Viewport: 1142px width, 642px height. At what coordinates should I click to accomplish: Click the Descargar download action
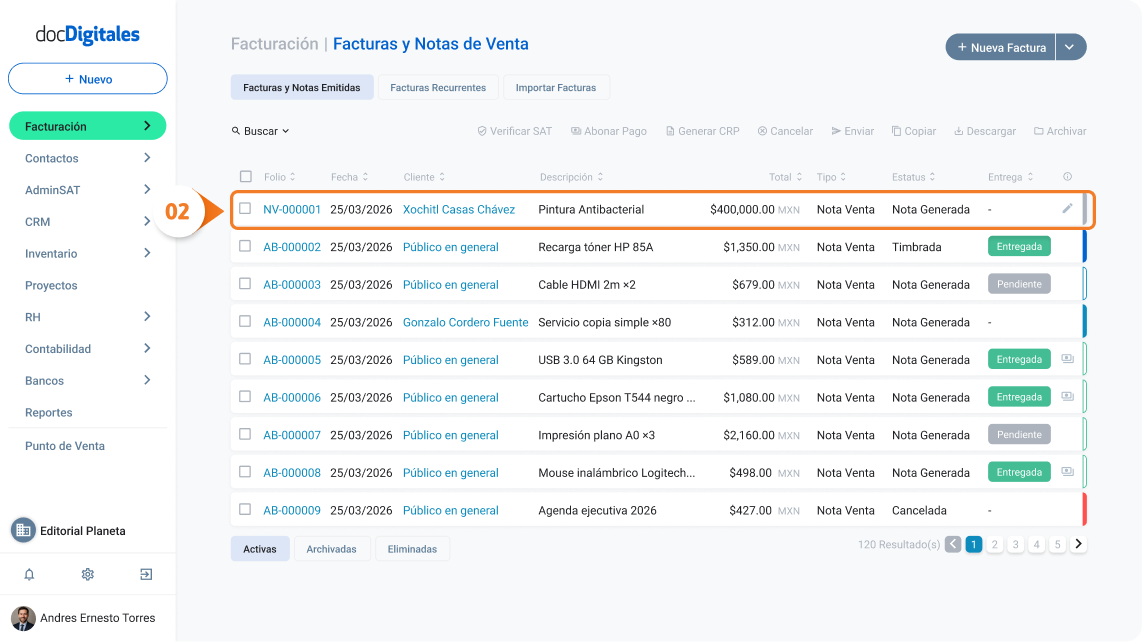pos(985,131)
